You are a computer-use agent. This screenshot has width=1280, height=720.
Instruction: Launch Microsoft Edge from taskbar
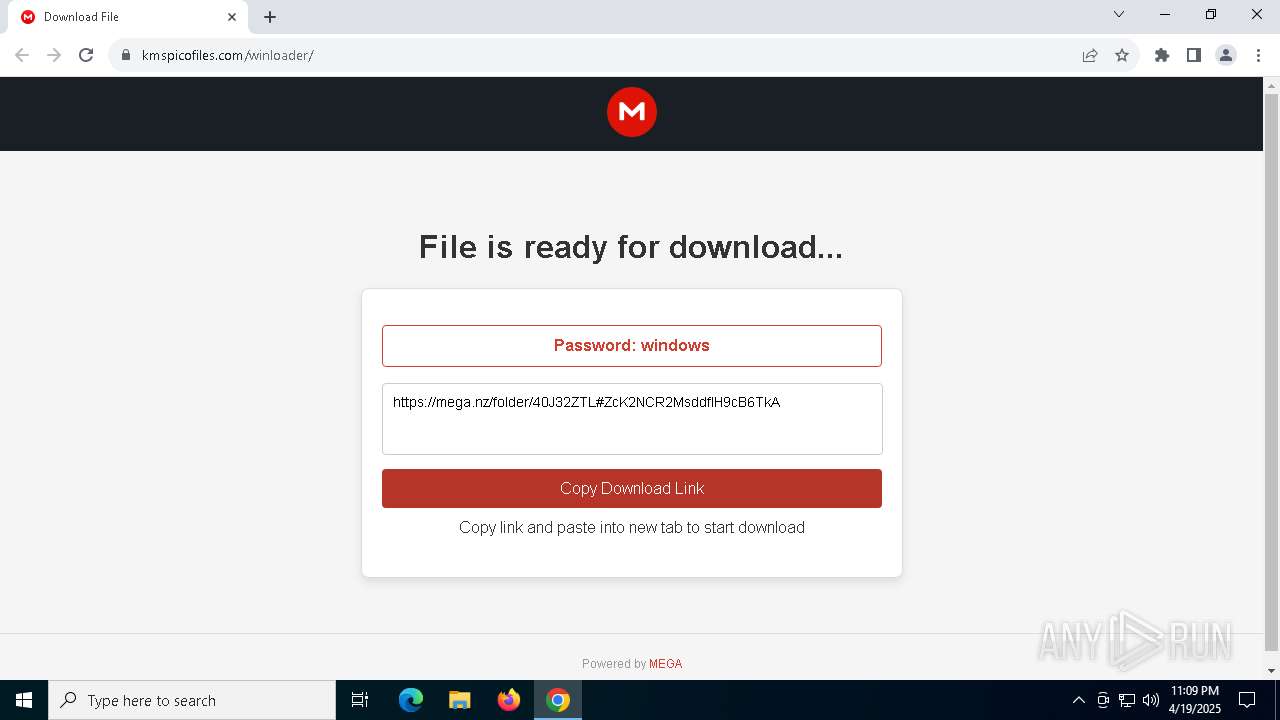click(x=411, y=700)
